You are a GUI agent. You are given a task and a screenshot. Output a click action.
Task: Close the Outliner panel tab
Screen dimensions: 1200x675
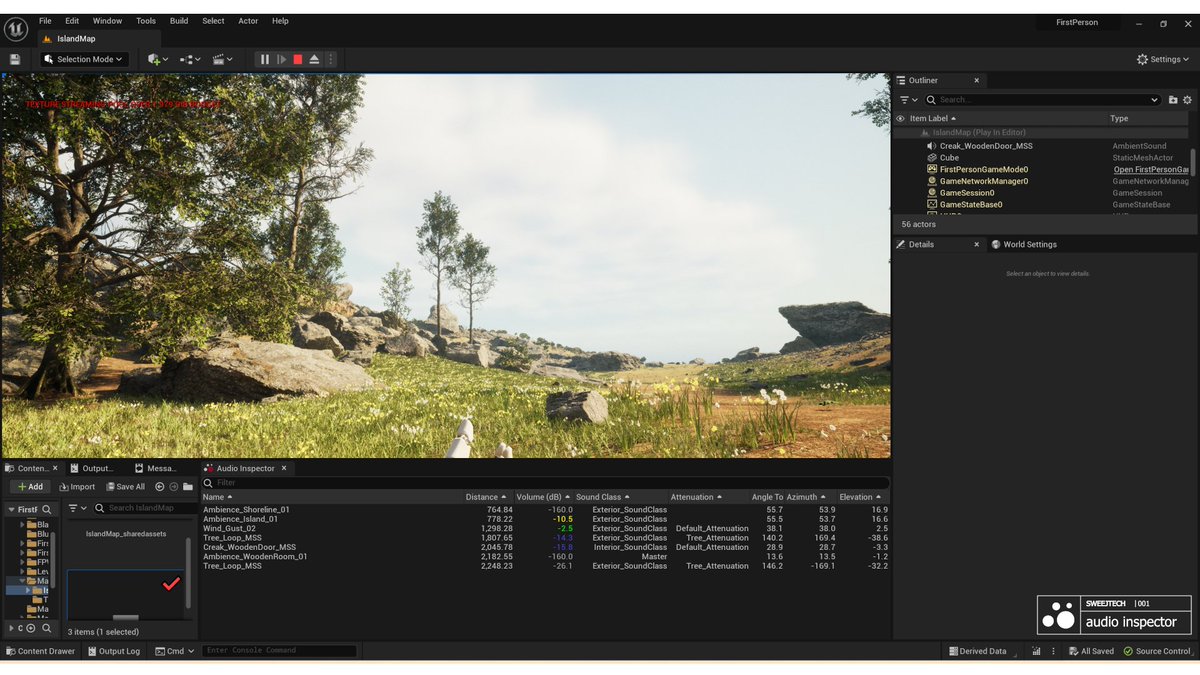977,81
